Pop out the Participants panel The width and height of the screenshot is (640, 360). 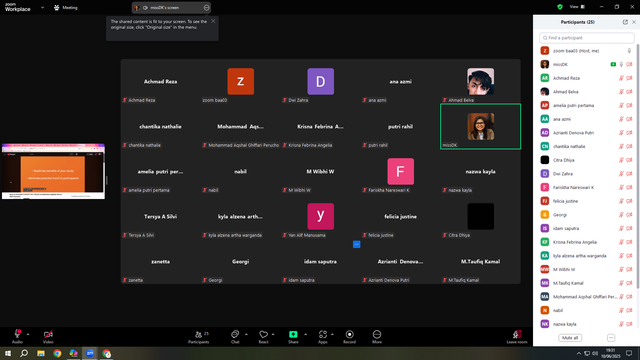point(625,22)
